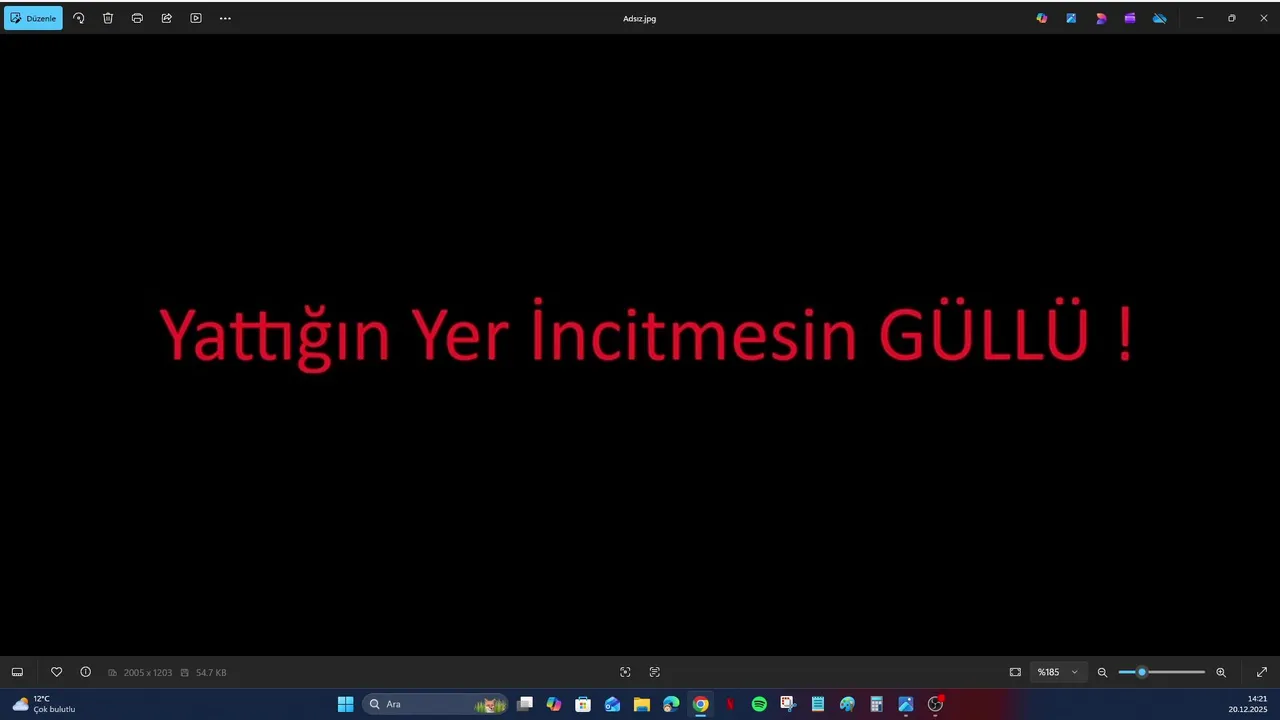
Task: Mark photo as favorite with heart icon
Action: tap(57, 672)
